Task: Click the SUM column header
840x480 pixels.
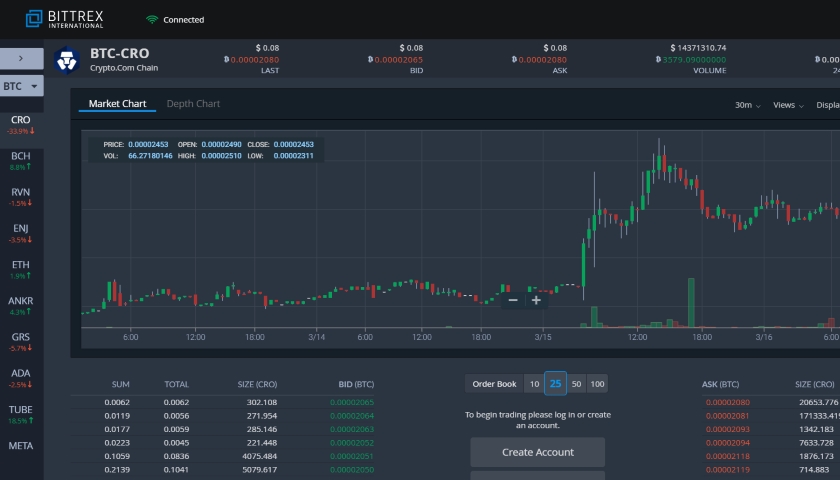Action: (121, 384)
